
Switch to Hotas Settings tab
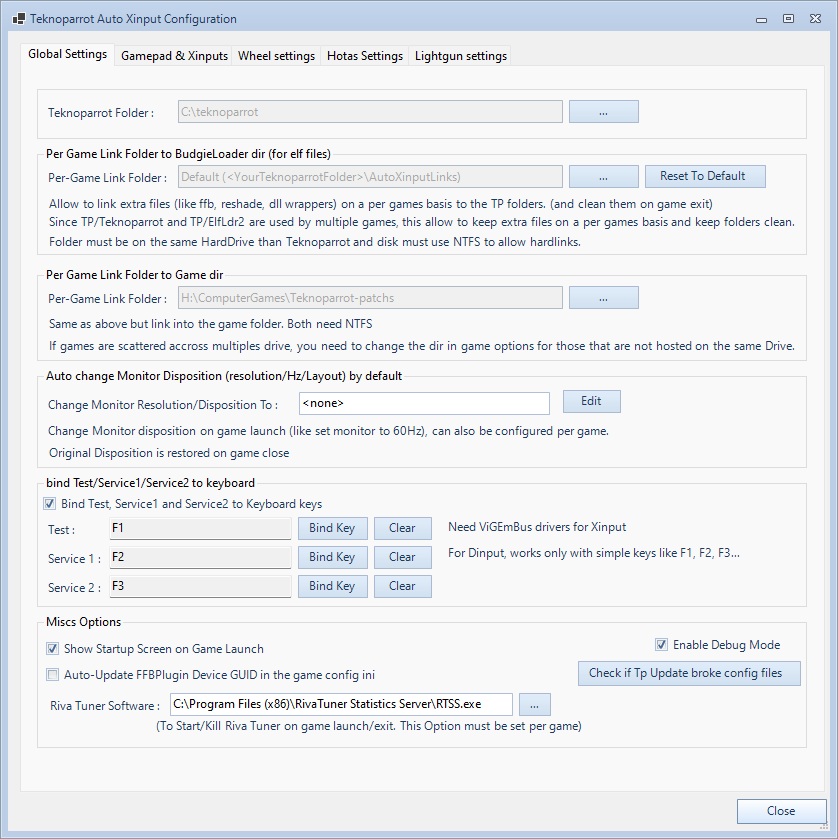pyautogui.click(x=365, y=56)
